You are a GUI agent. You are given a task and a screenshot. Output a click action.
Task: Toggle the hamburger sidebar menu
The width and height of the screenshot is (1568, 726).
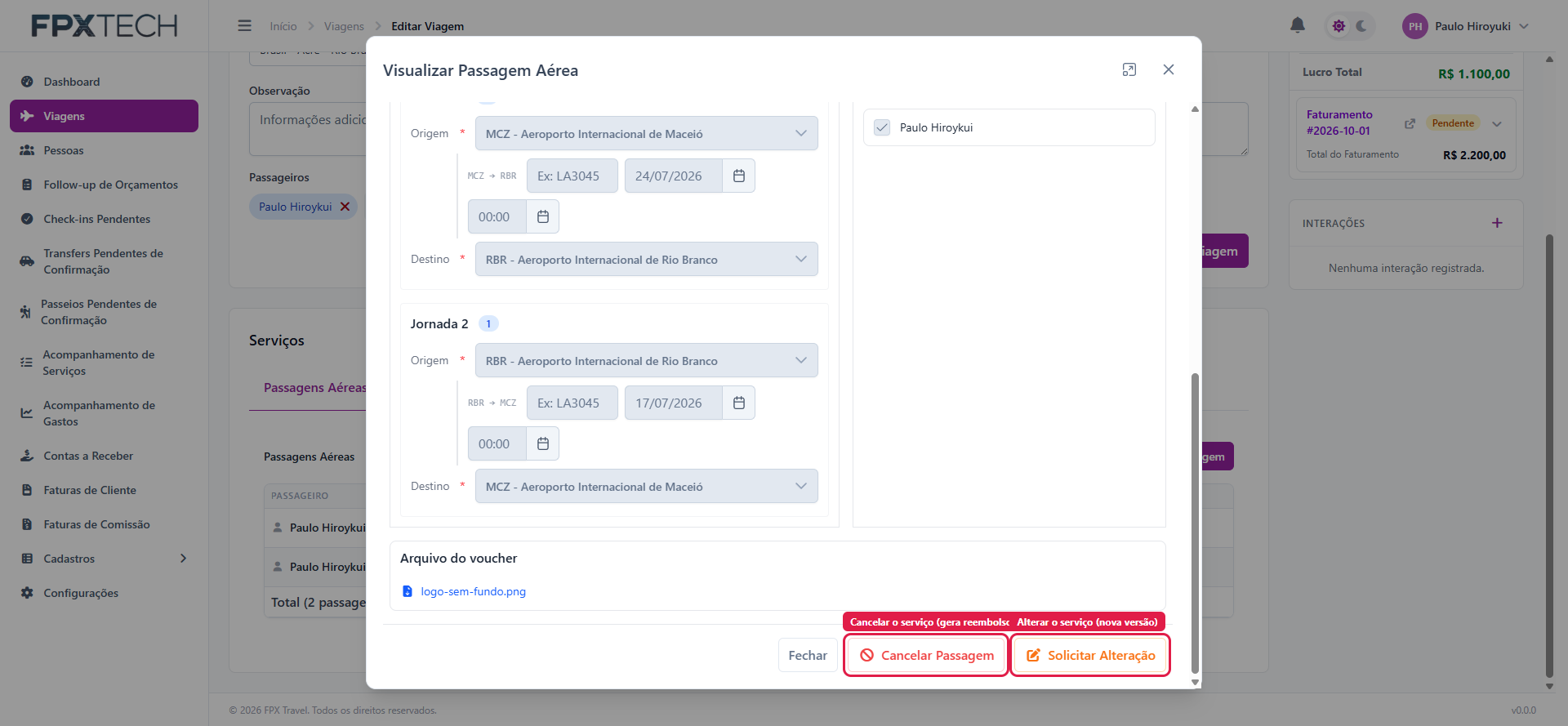tap(244, 26)
